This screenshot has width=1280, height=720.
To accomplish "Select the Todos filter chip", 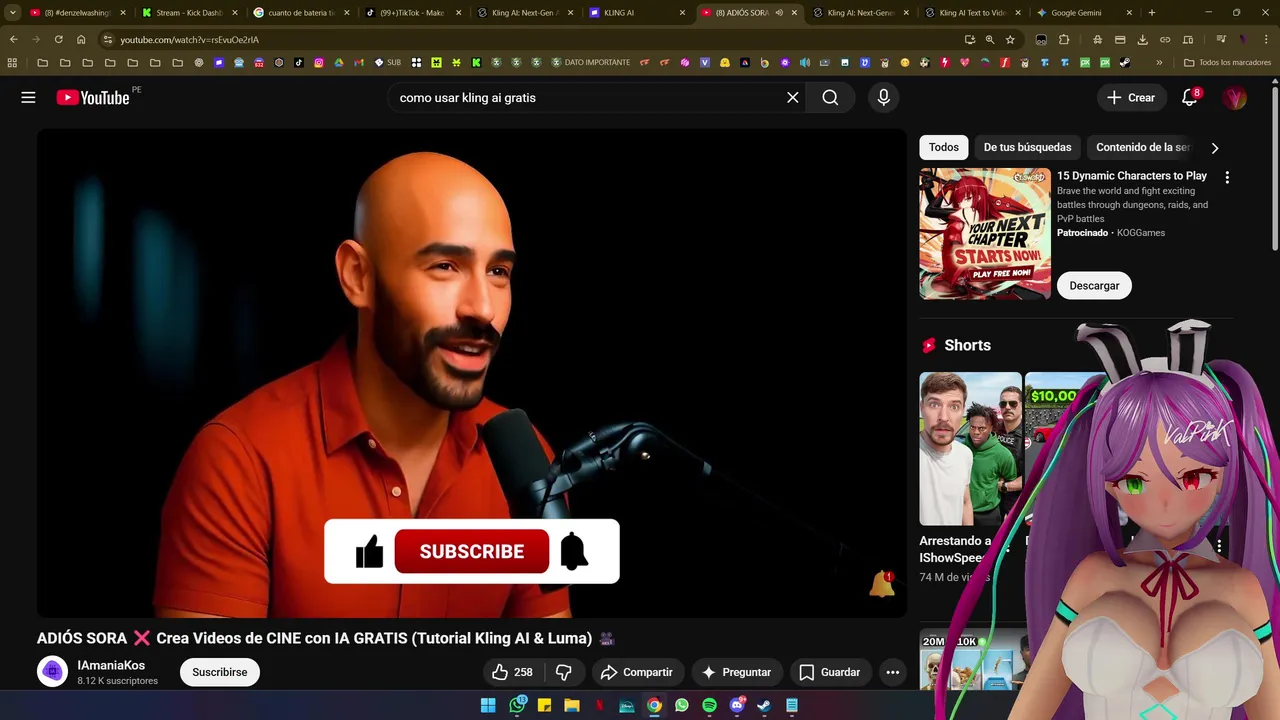I will (944, 147).
